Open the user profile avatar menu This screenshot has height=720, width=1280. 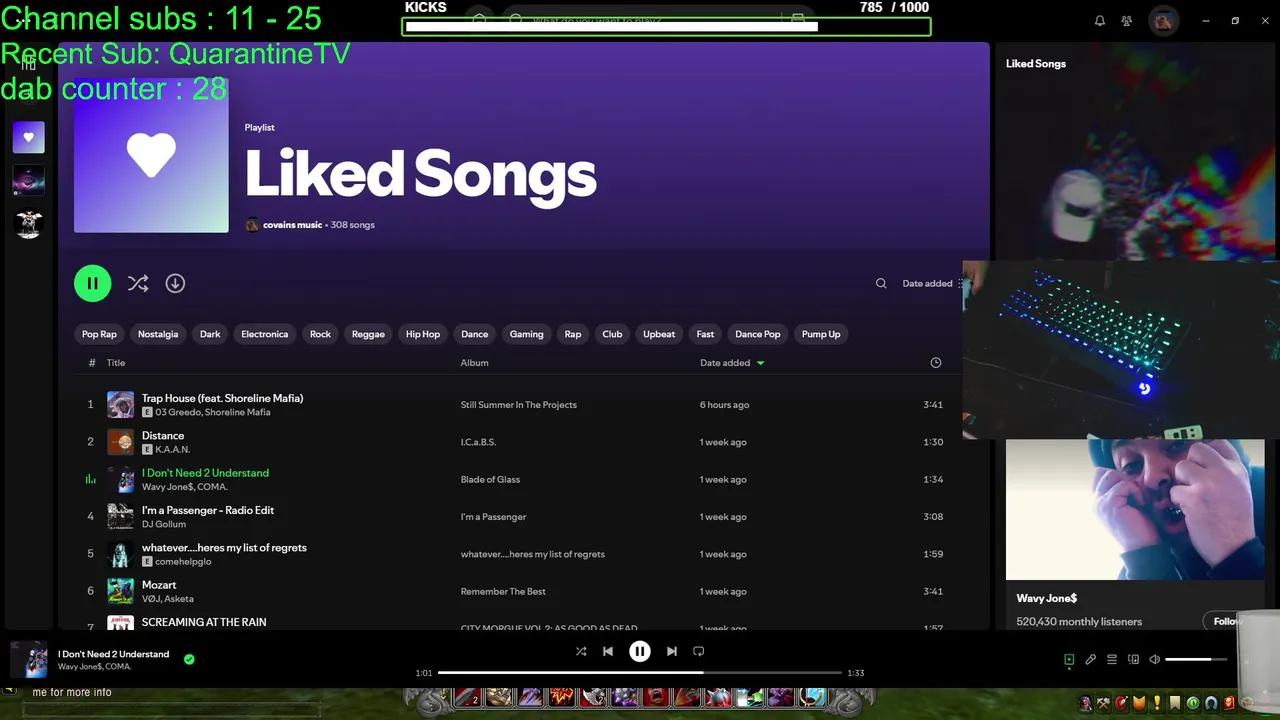click(x=1163, y=20)
